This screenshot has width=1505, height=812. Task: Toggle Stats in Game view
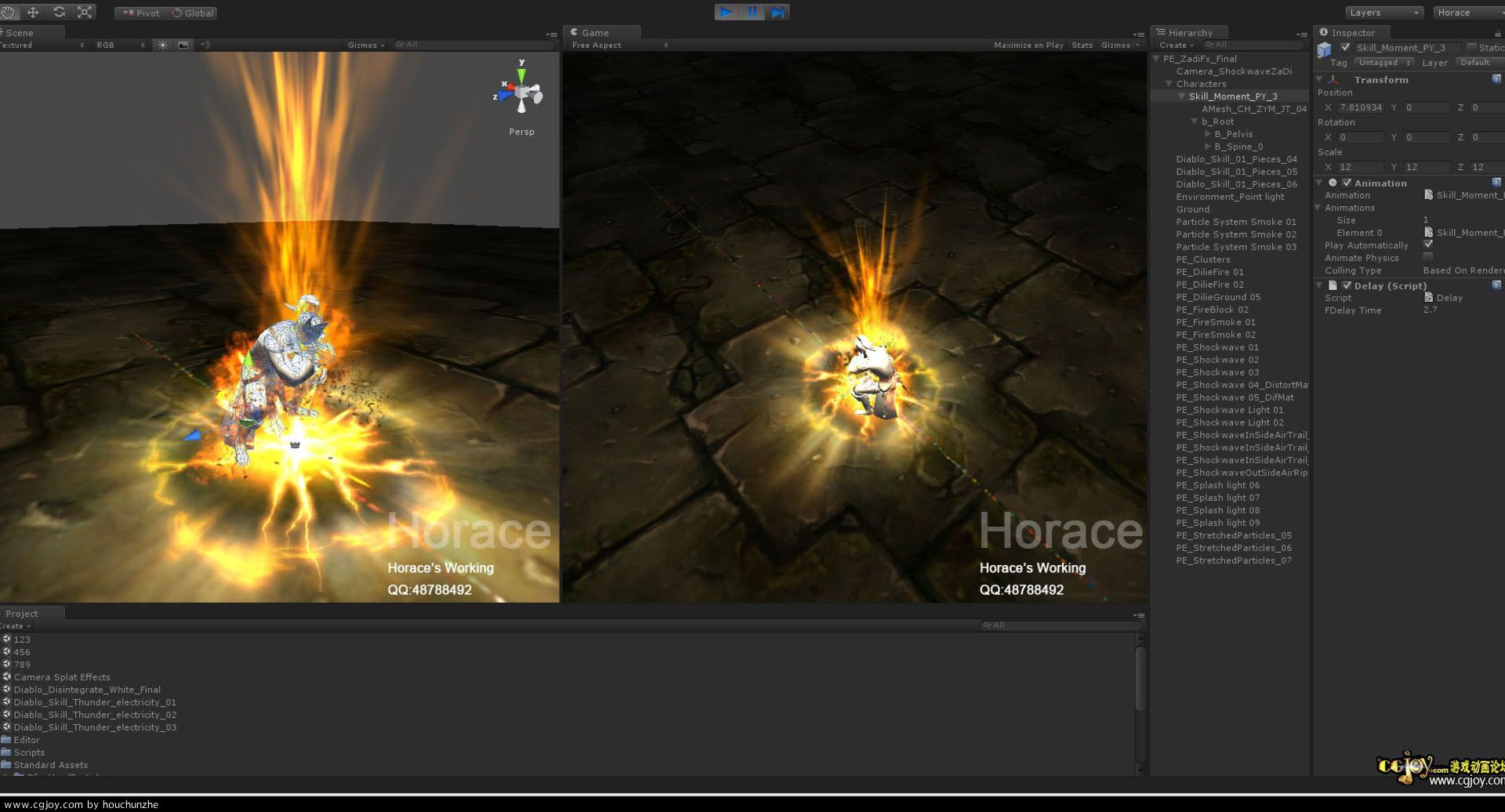(1082, 45)
